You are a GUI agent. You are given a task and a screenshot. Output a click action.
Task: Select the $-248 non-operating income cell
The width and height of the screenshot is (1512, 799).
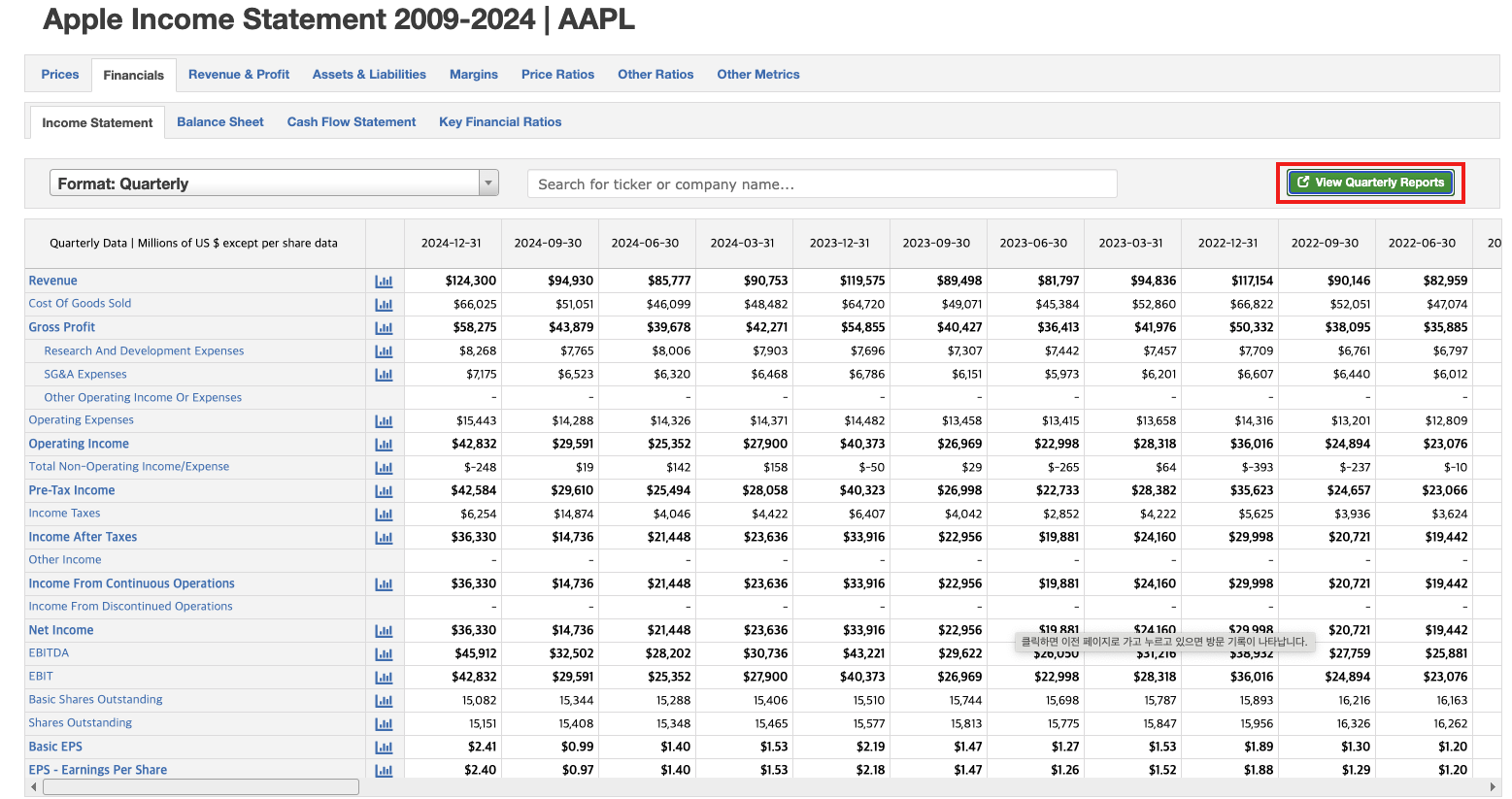(x=453, y=467)
